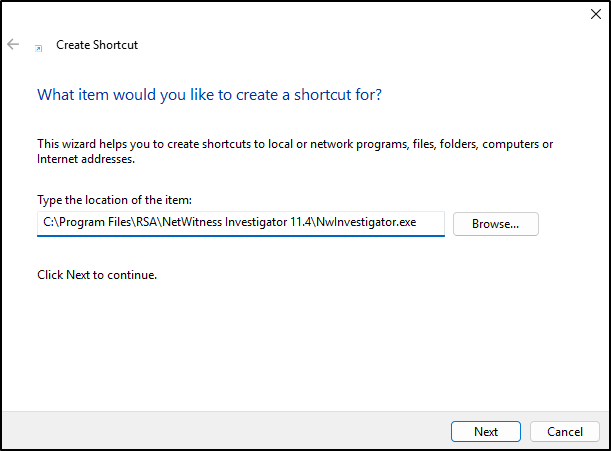
Task: Click the back arrow in the wizard header
Action: coord(13,44)
